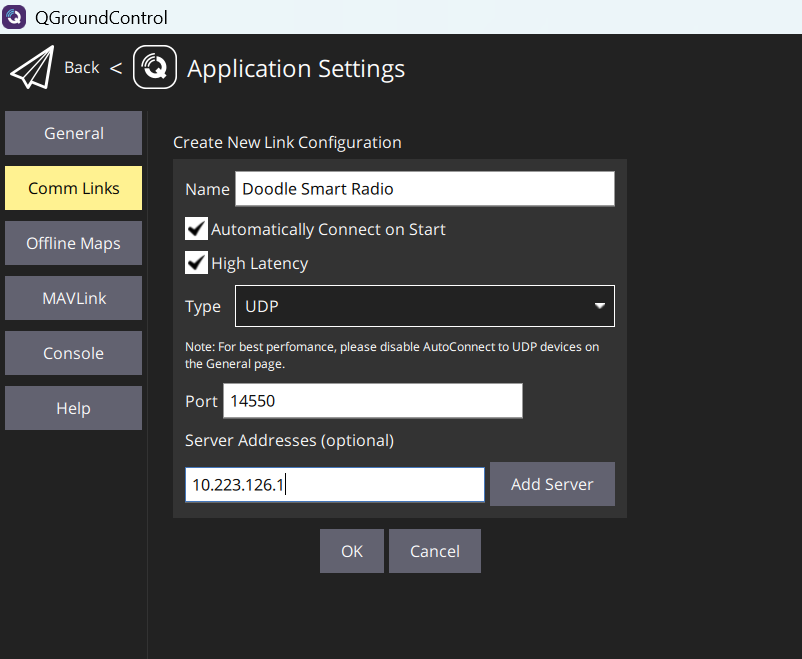Open the Offline Maps panel
The width and height of the screenshot is (802, 659).
[x=73, y=242]
